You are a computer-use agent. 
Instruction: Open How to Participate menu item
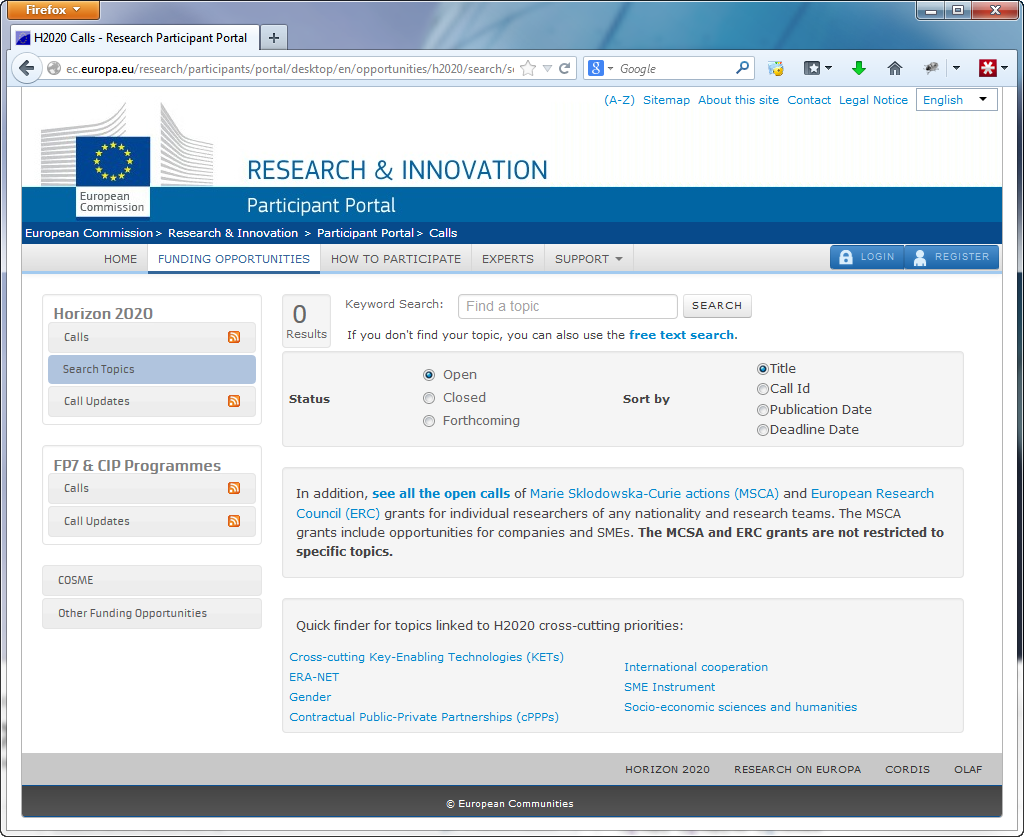coord(396,259)
